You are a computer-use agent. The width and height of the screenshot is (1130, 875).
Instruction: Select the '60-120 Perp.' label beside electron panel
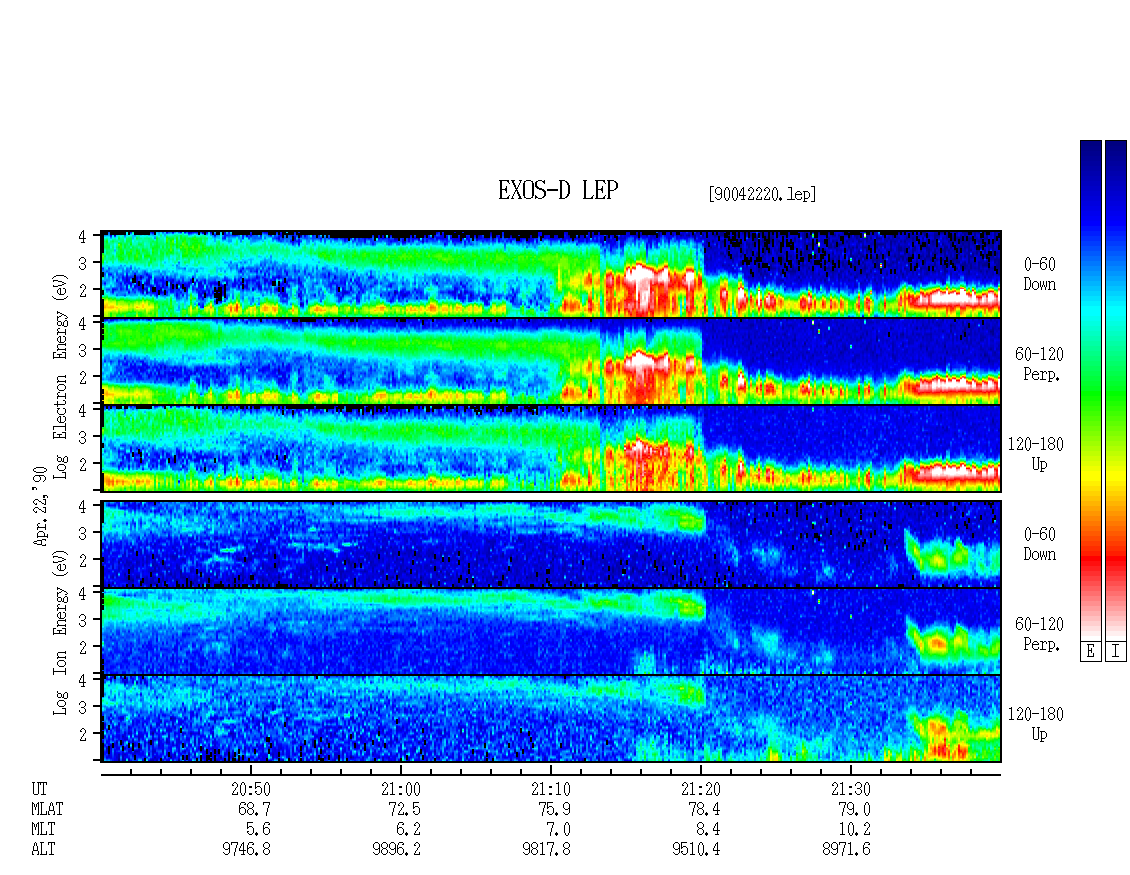[x=1038, y=365]
